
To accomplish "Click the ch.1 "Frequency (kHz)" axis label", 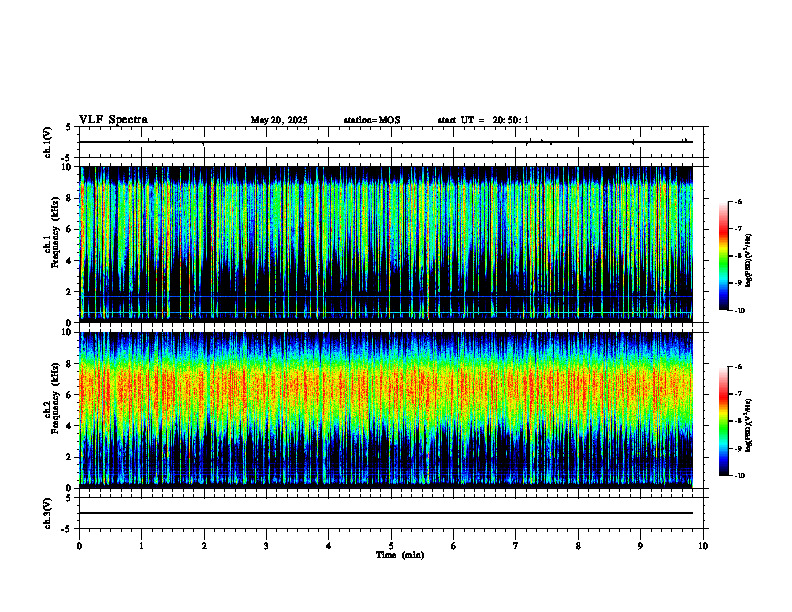I will 55,232.
